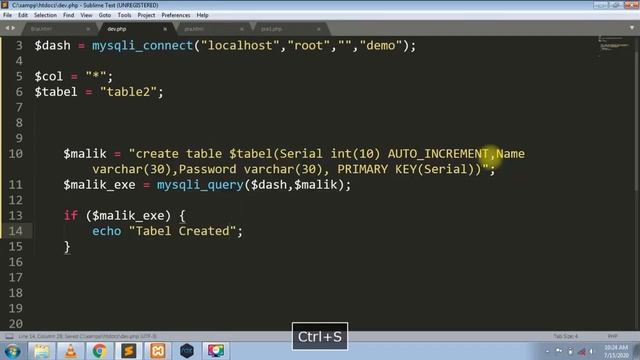Click the if keyword on line 13
640x360 pixels.
[71, 216]
